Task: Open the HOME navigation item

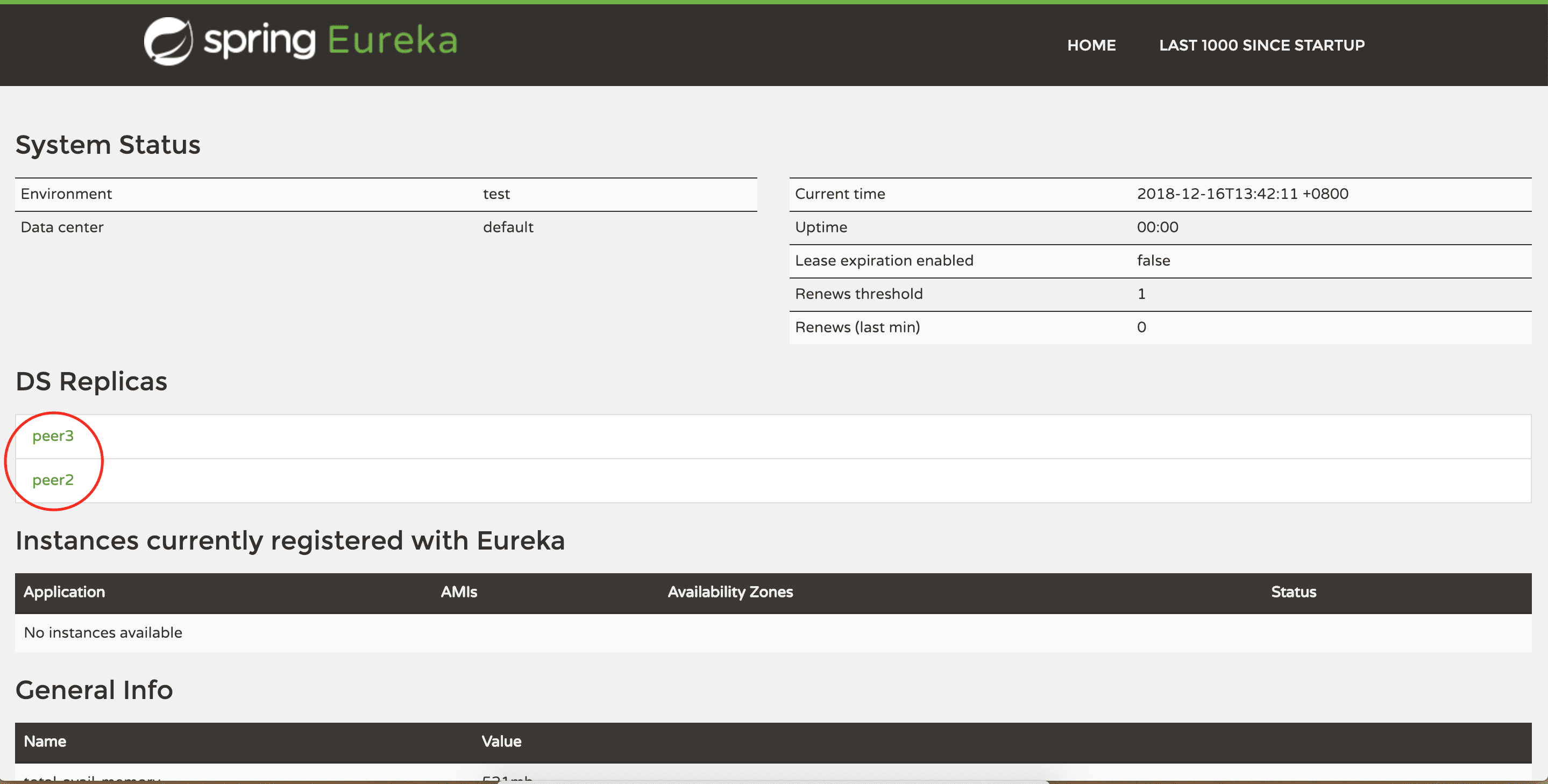Action: 1091,45
